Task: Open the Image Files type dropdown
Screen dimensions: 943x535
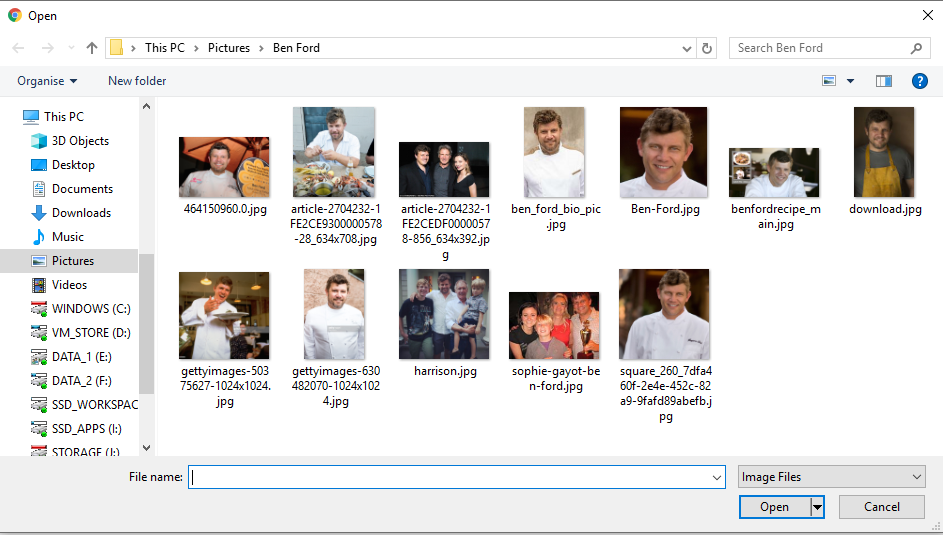Action: [831, 477]
